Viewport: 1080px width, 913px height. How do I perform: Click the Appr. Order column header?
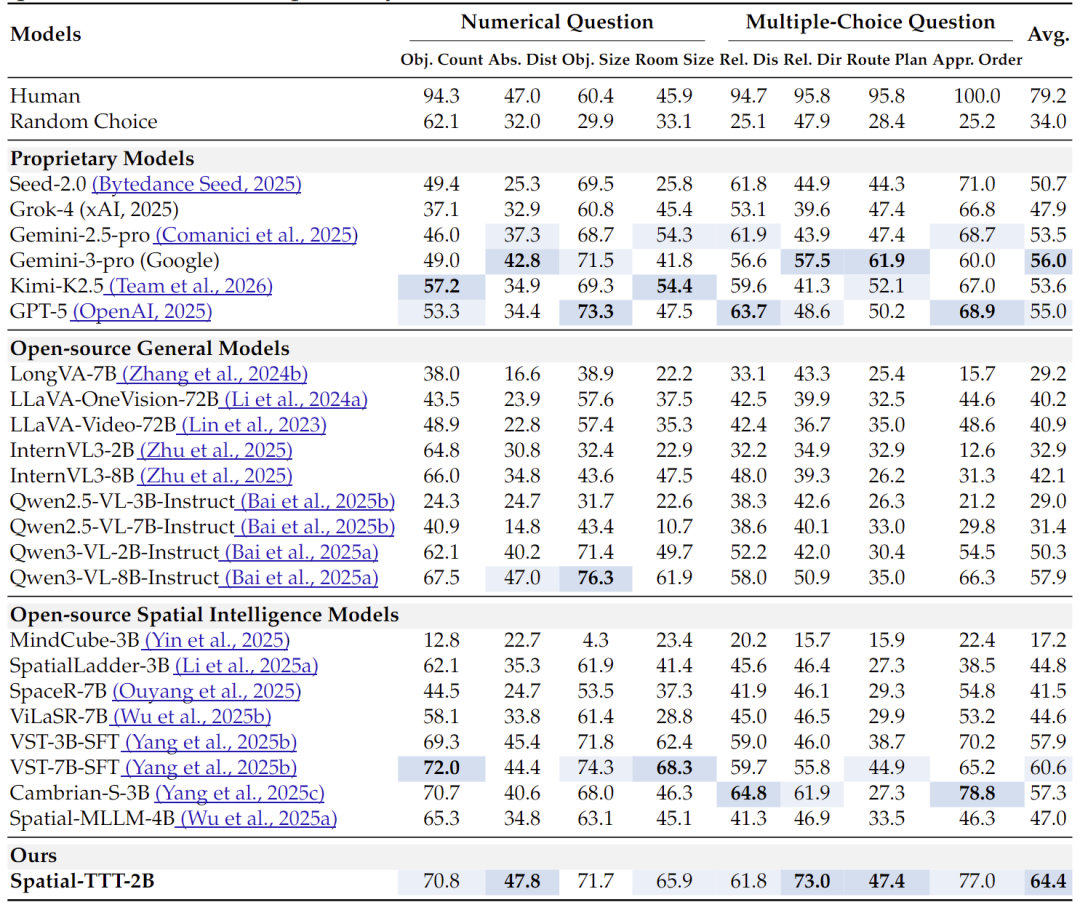coord(977,61)
